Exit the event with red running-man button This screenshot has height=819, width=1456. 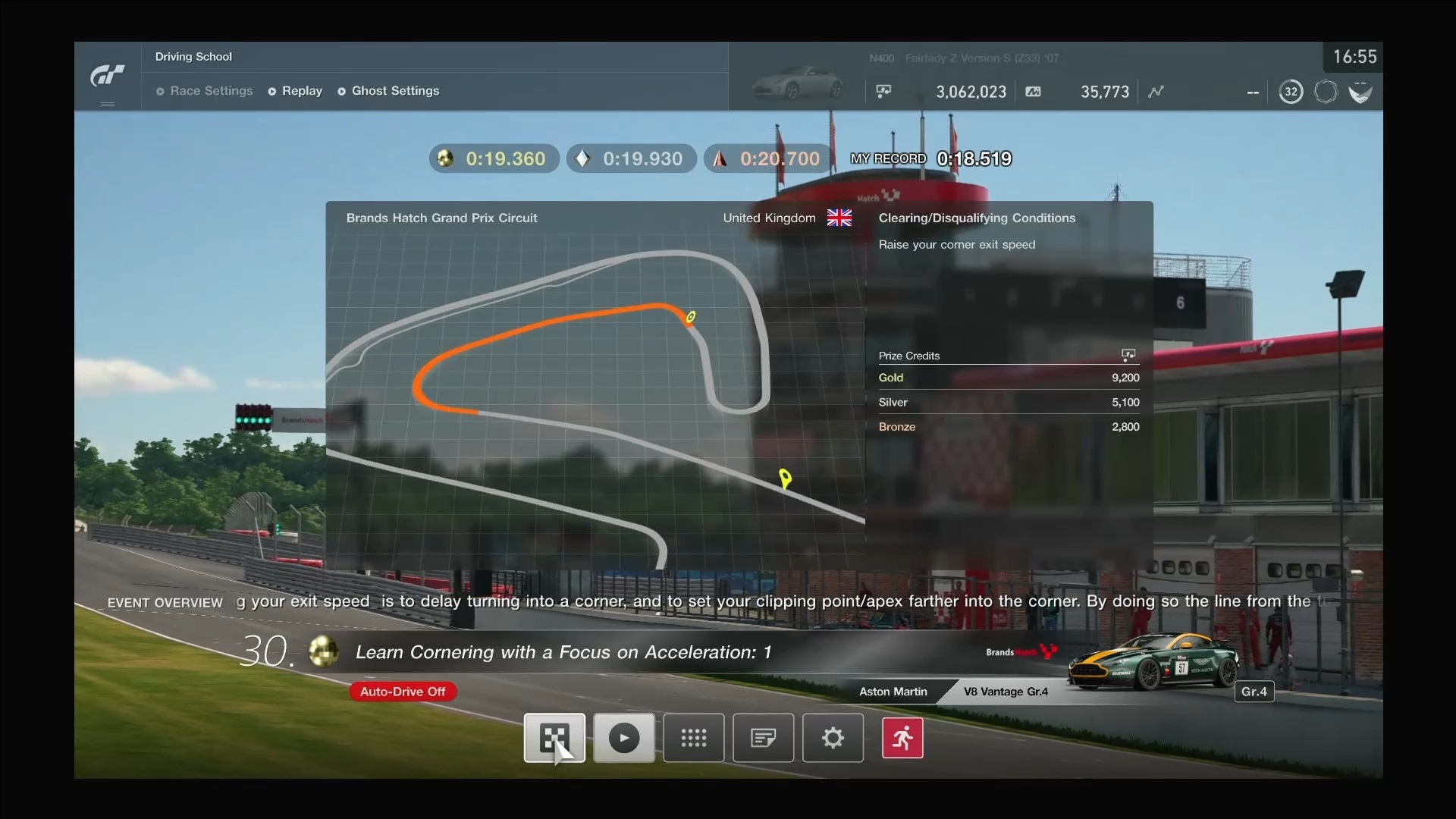902,738
